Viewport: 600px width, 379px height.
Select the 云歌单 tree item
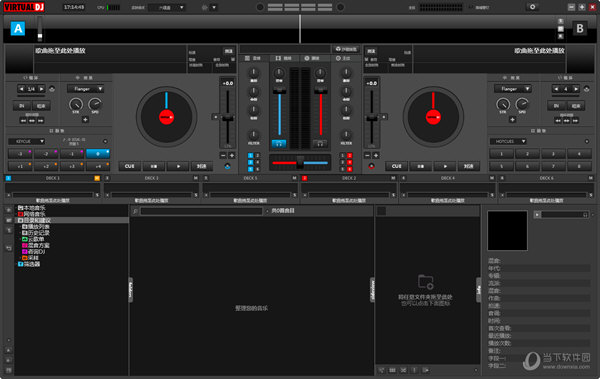click(x=33, y=239)
